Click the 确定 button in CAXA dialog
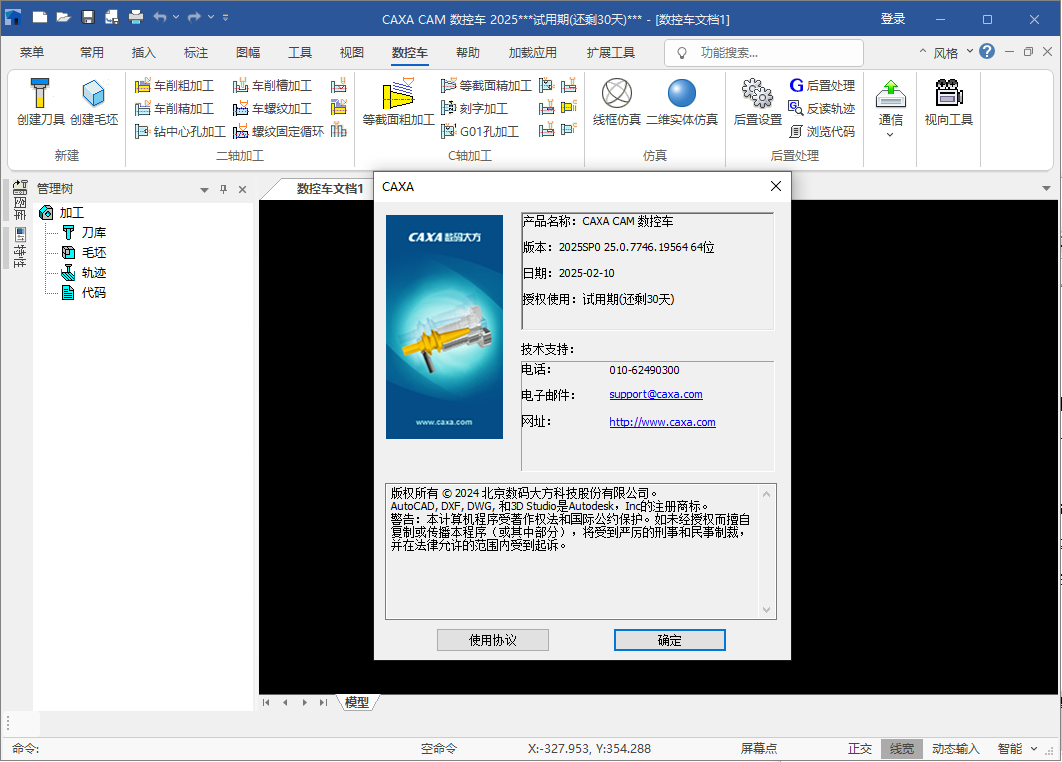 tap(670, 640)
